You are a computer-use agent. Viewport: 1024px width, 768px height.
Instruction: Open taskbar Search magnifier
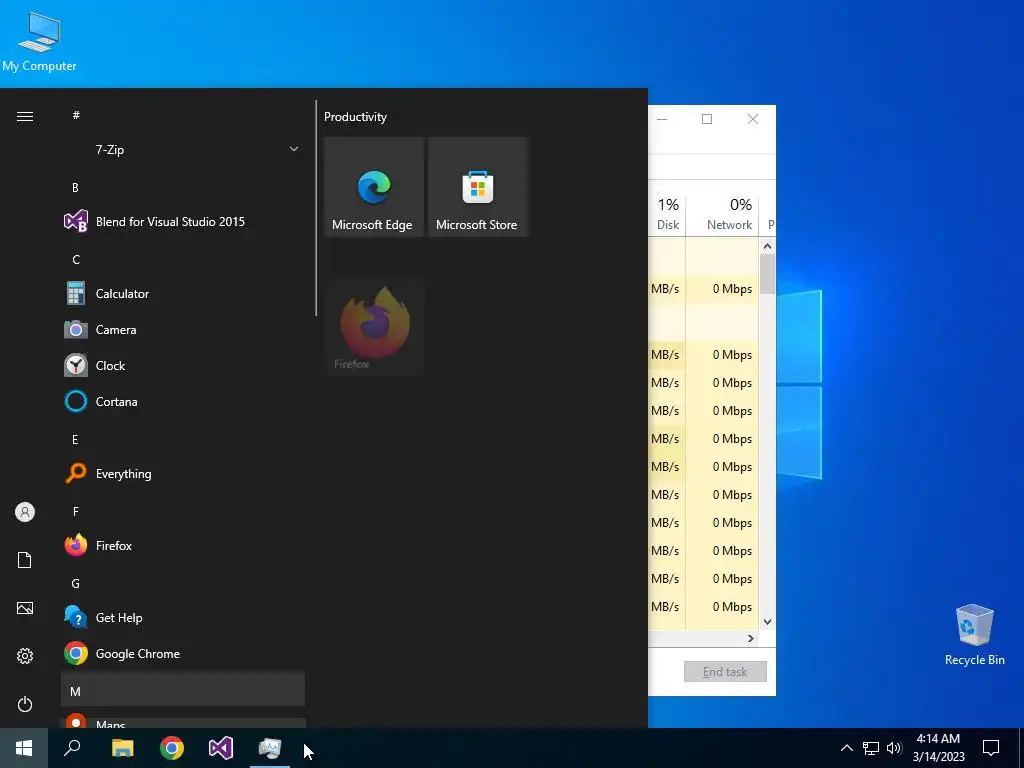tap(72, 748)
